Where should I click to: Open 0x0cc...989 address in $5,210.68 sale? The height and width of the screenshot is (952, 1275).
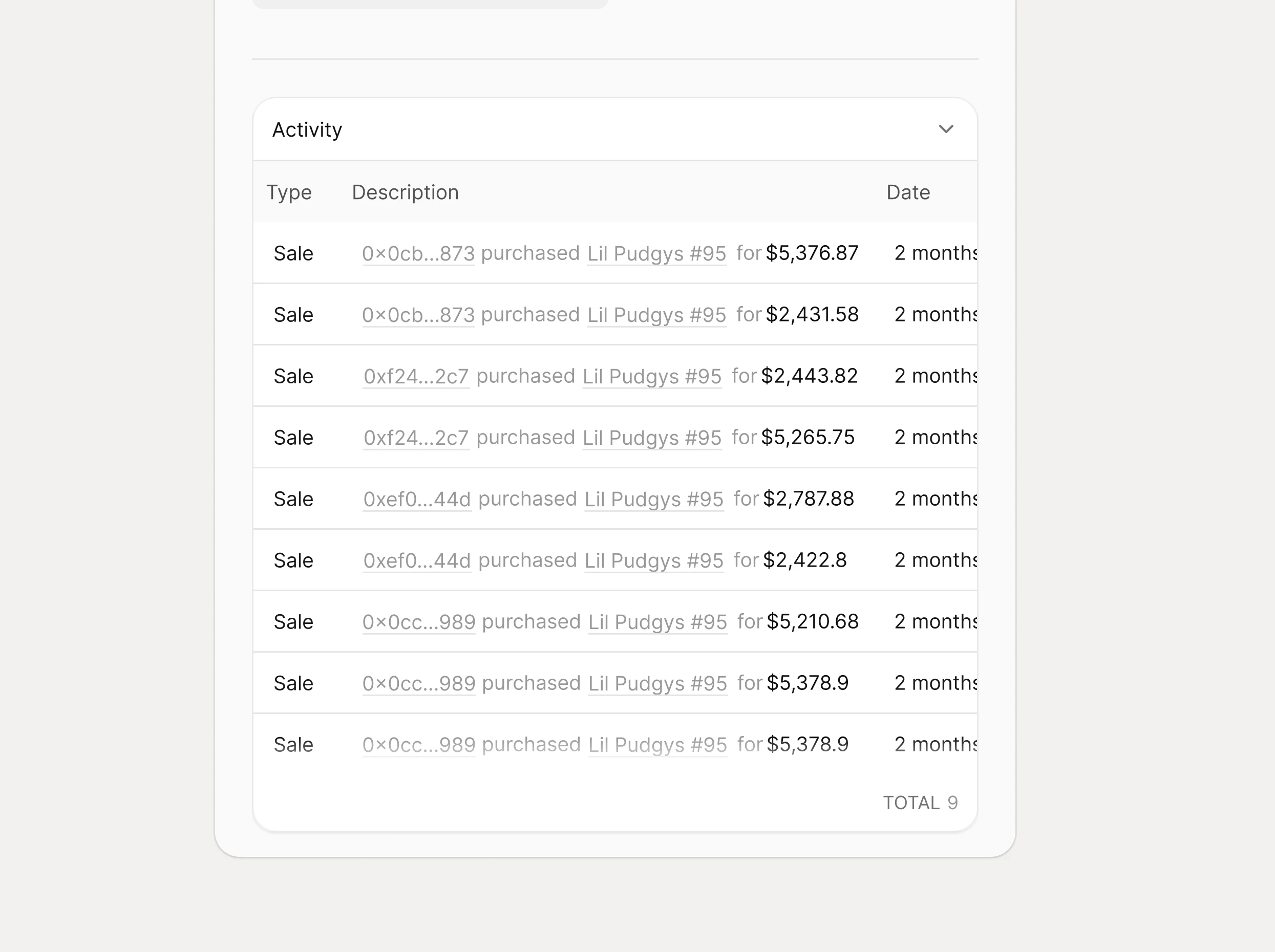click(418, 622)
